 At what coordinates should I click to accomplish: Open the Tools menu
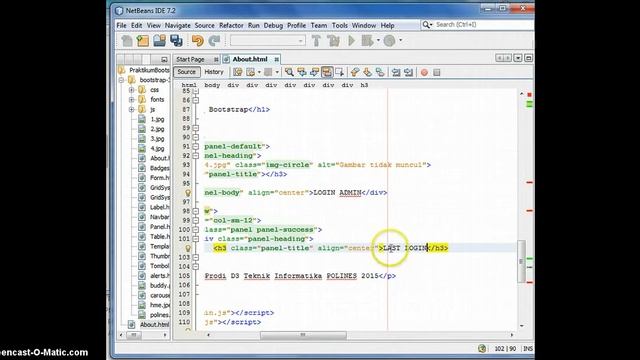340,25
